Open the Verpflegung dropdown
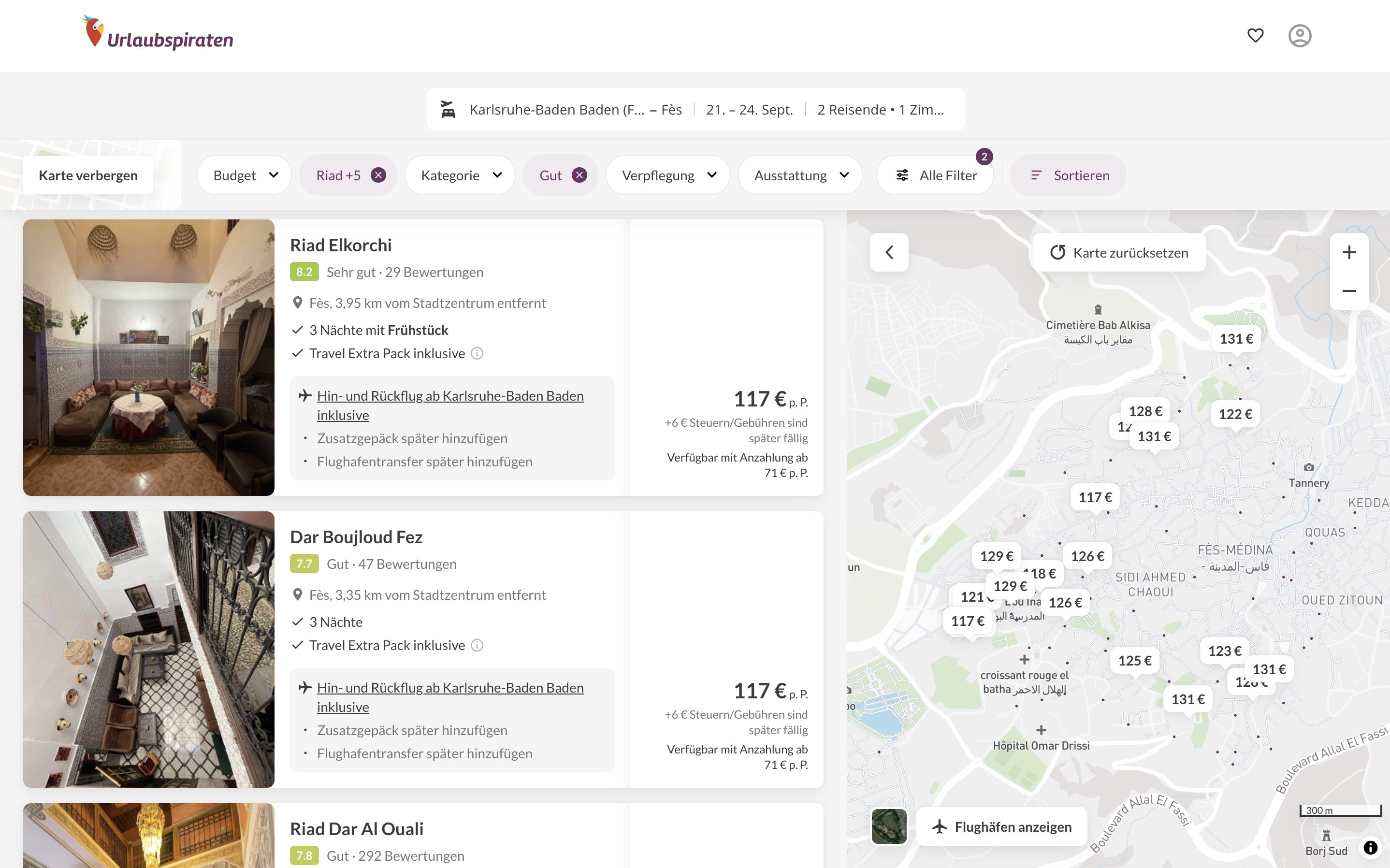 pyautogui.click(x=668, y=175)
